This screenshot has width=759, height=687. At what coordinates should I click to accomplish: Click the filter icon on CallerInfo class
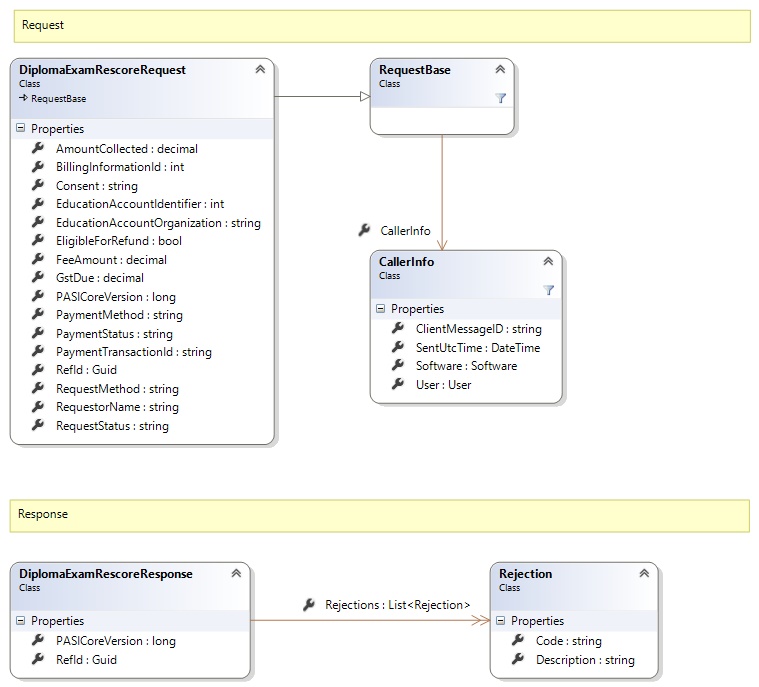[x=548, y=289]
